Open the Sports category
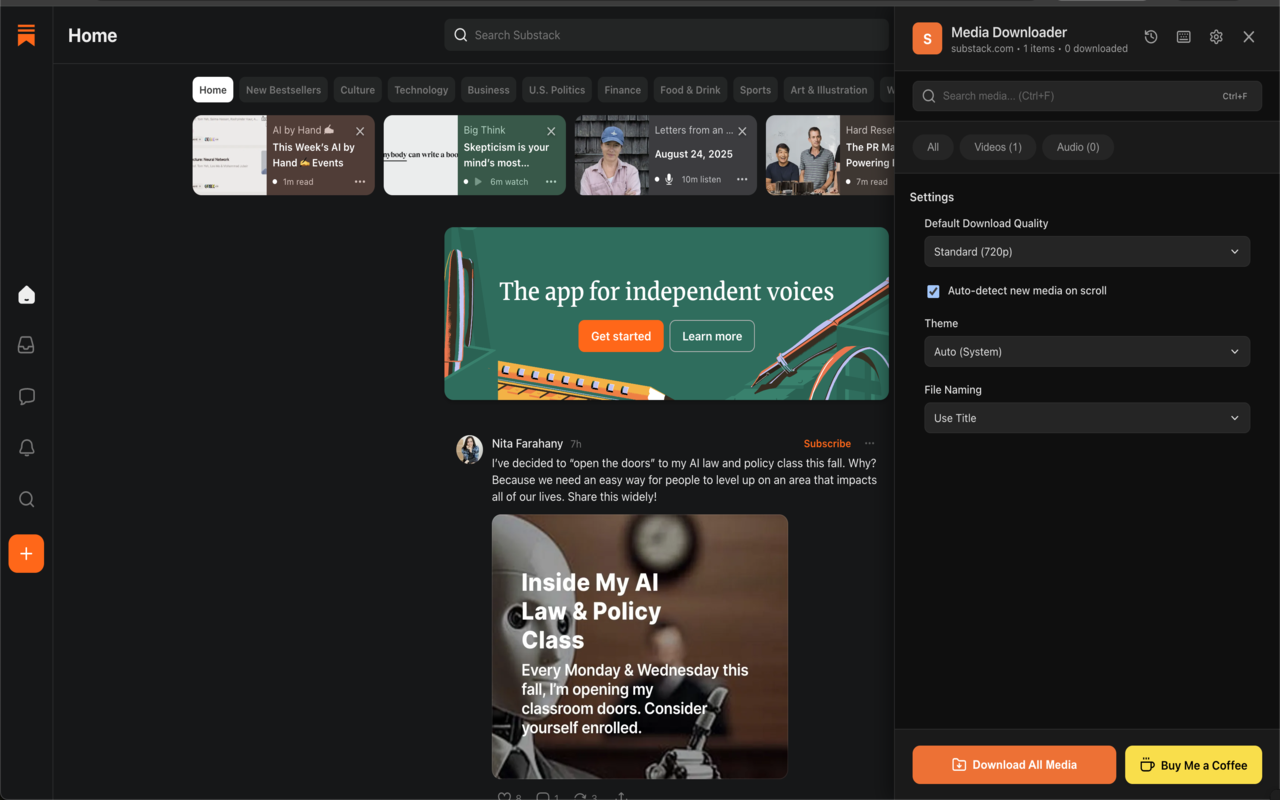Image resolution: width=1280 pixels, height=800 pixels. (x=755, y=90)
